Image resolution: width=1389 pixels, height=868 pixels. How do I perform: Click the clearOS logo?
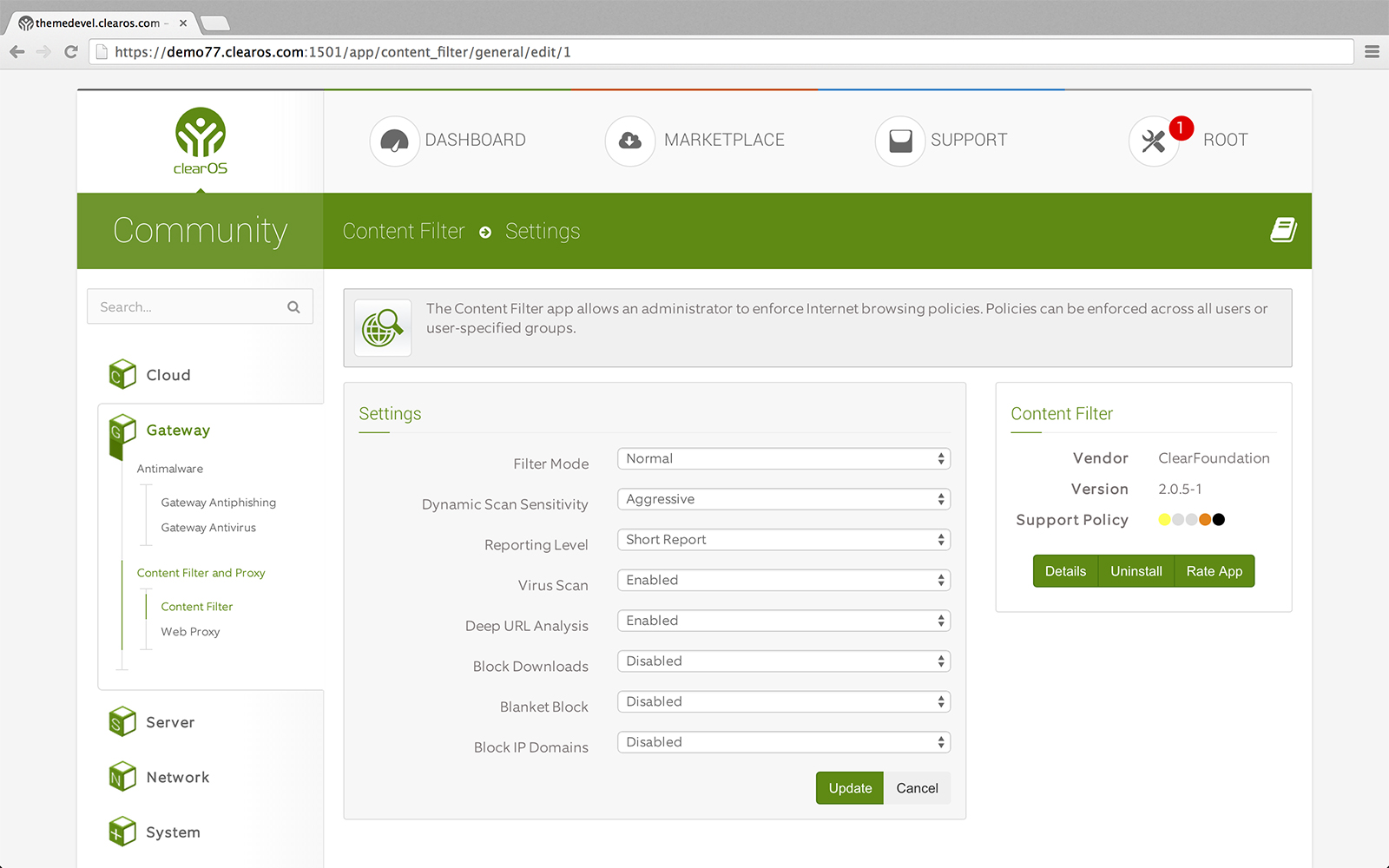pyautogui.click(x=201, y=141)
